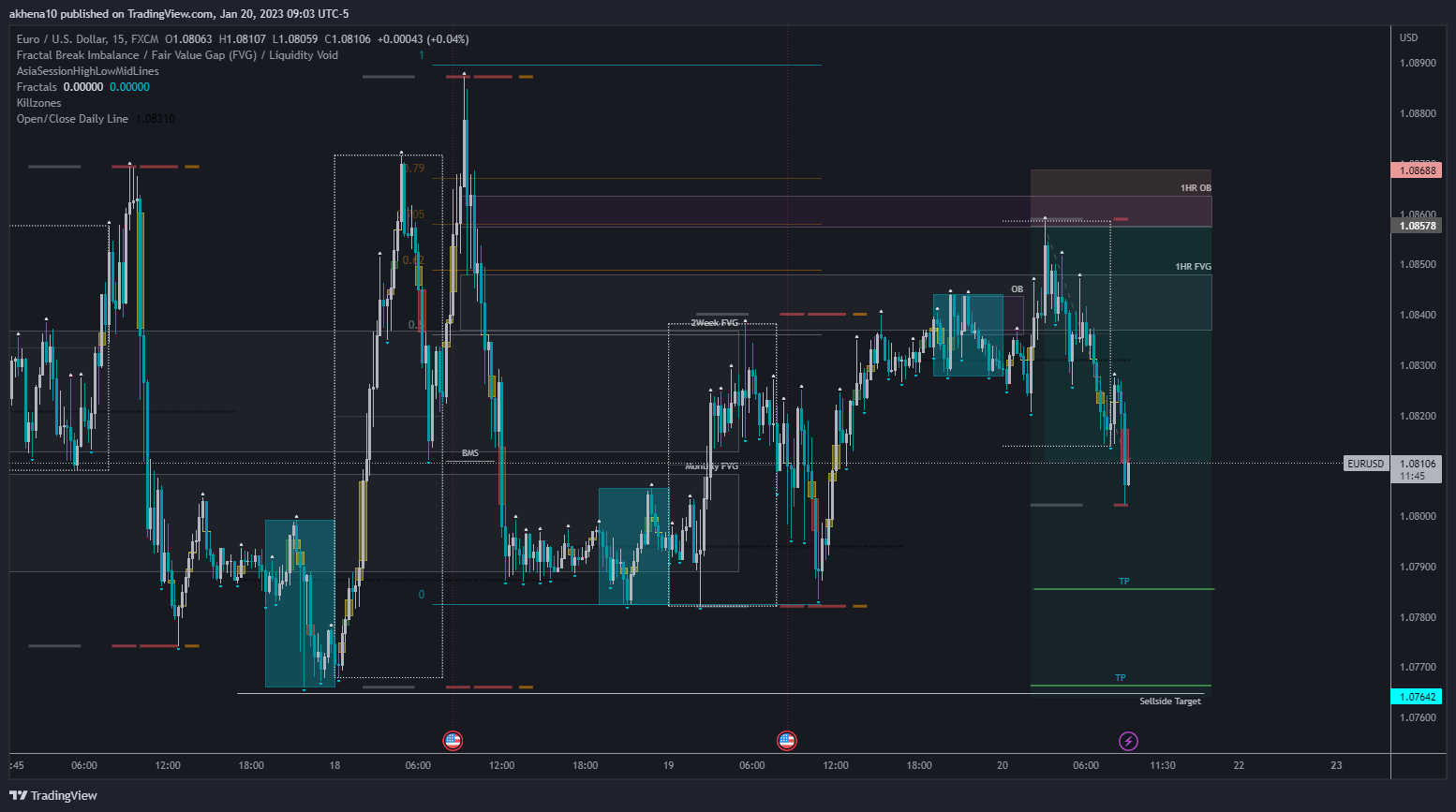
Task: Click the upper TP level label
Action: coord(1124,582)
